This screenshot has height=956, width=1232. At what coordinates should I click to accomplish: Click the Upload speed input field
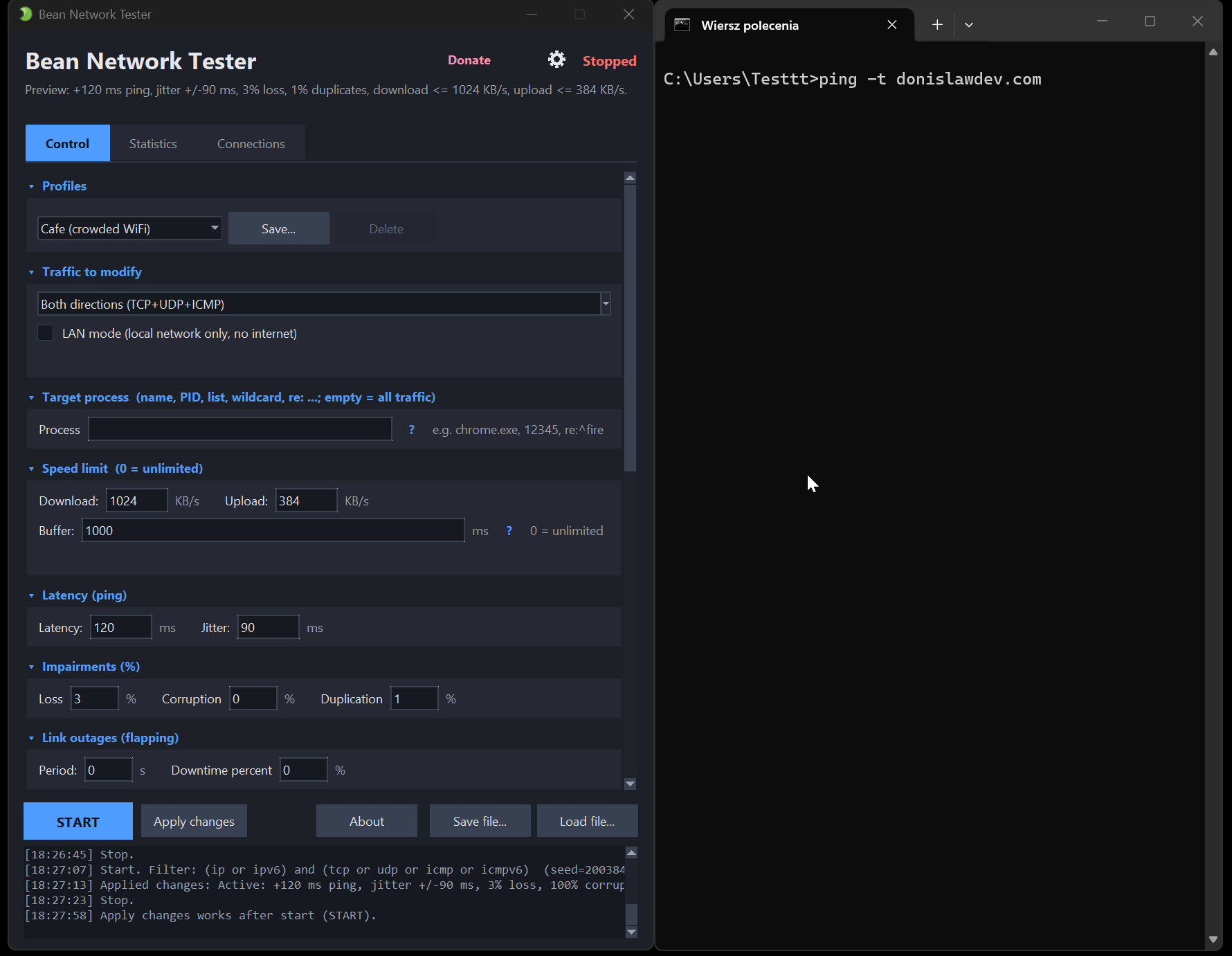point(307,500)
